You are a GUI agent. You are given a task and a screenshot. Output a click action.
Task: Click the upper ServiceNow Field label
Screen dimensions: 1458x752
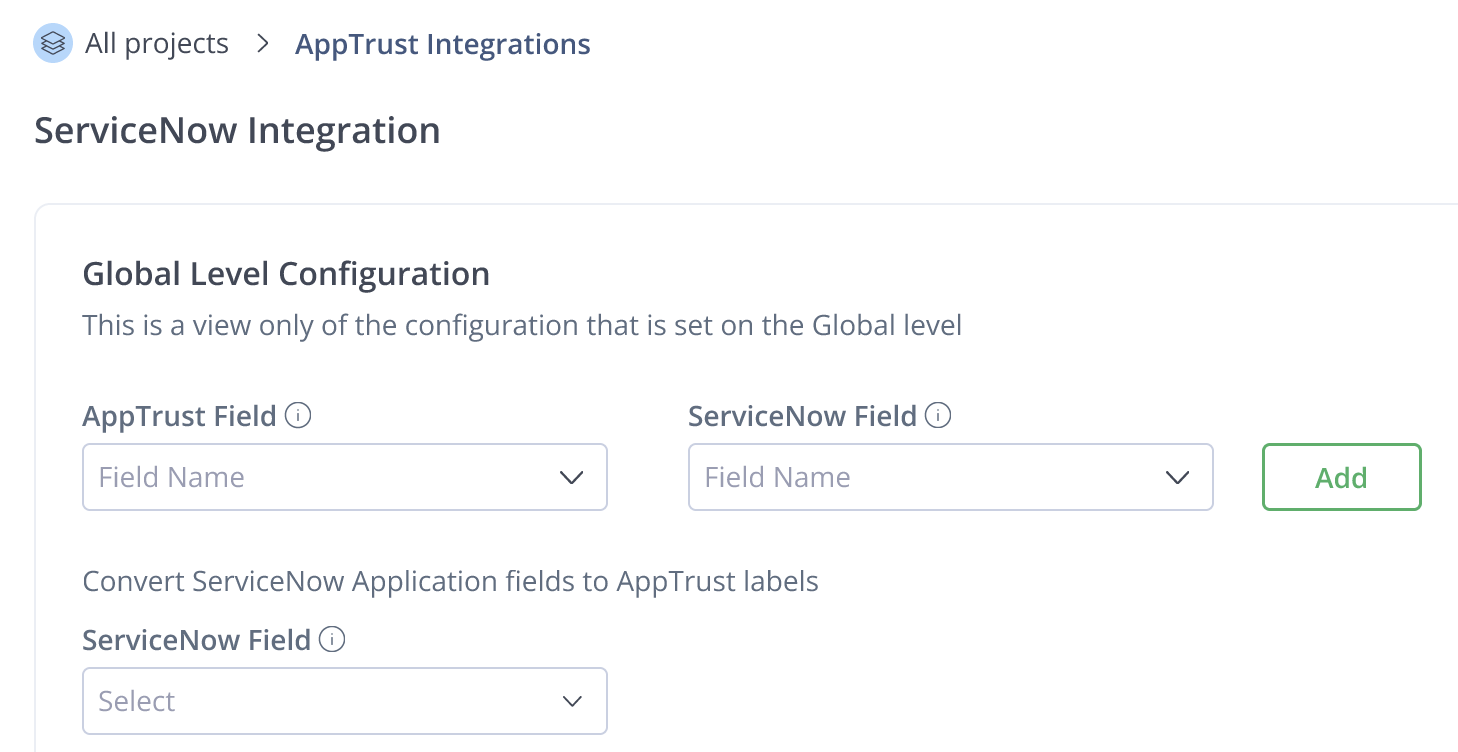pos(802,416)
